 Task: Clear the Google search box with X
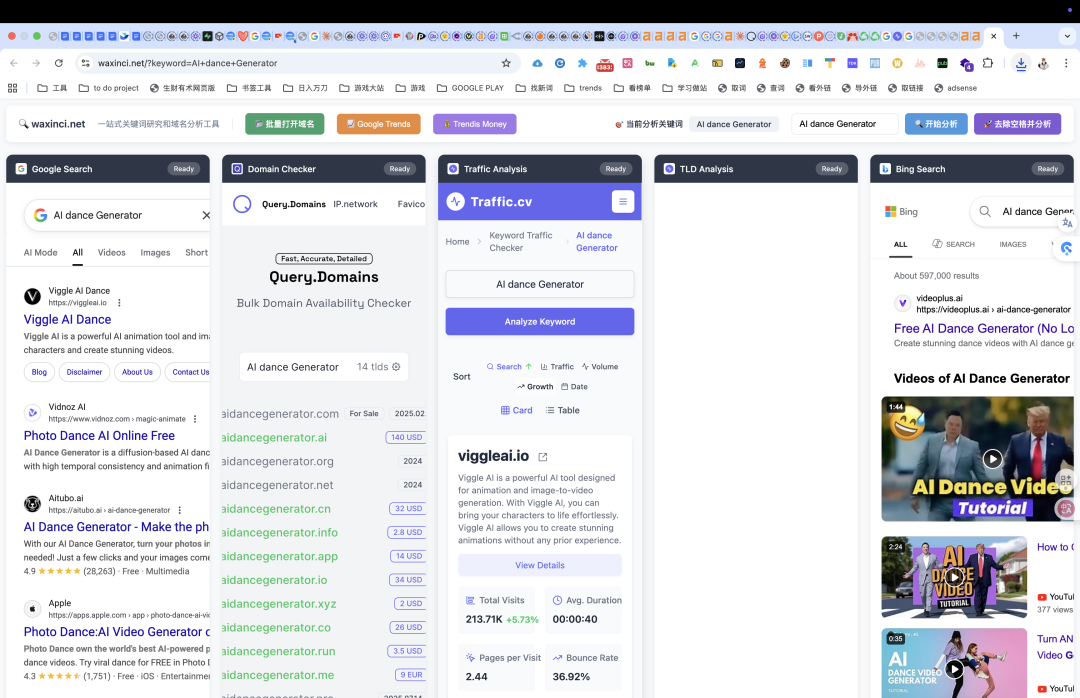[x=206, y=215]
